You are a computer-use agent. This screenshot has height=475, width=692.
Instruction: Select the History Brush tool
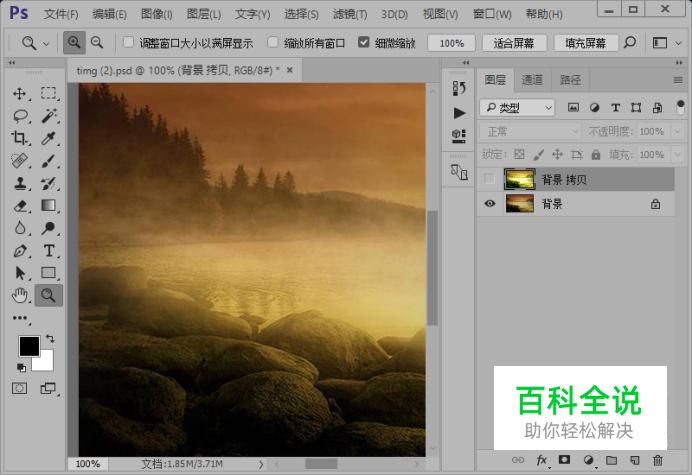tap(49, 183)
